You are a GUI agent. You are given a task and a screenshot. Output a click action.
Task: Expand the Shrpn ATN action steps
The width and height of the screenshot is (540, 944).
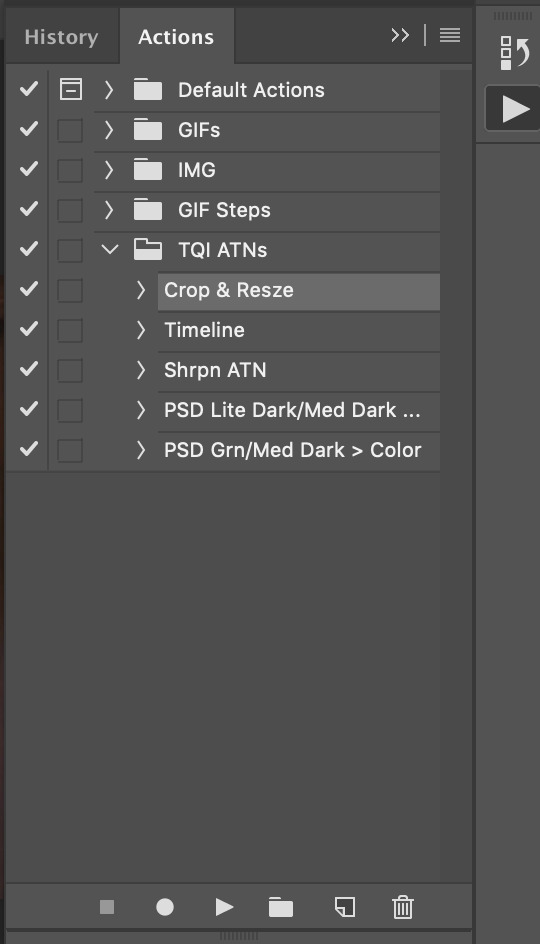pyautogui.click(x=141, y=370)
